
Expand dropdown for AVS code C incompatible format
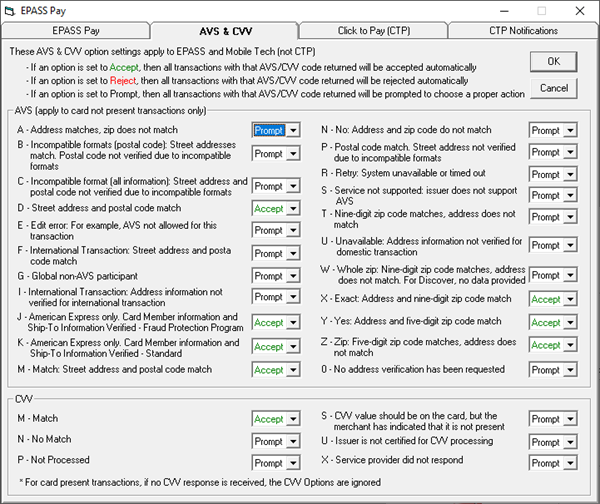[293, 186]
